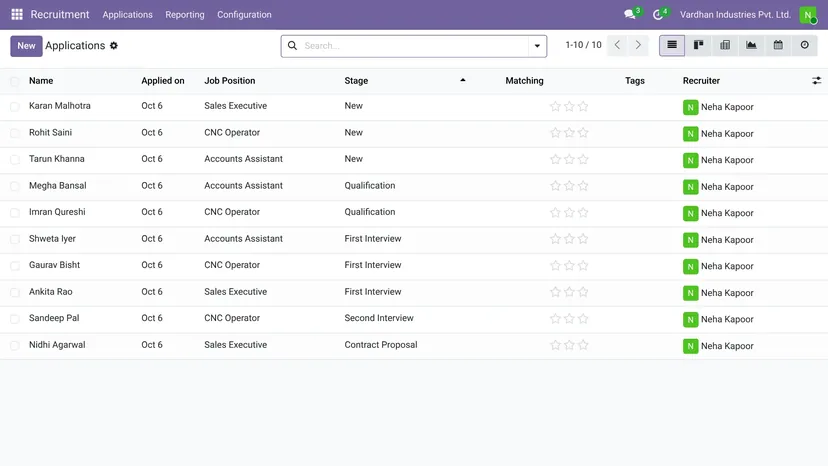The image size is (828, 466).
Task: Set second matching star for Gaurav Bisht
Action: pos(569,266)
